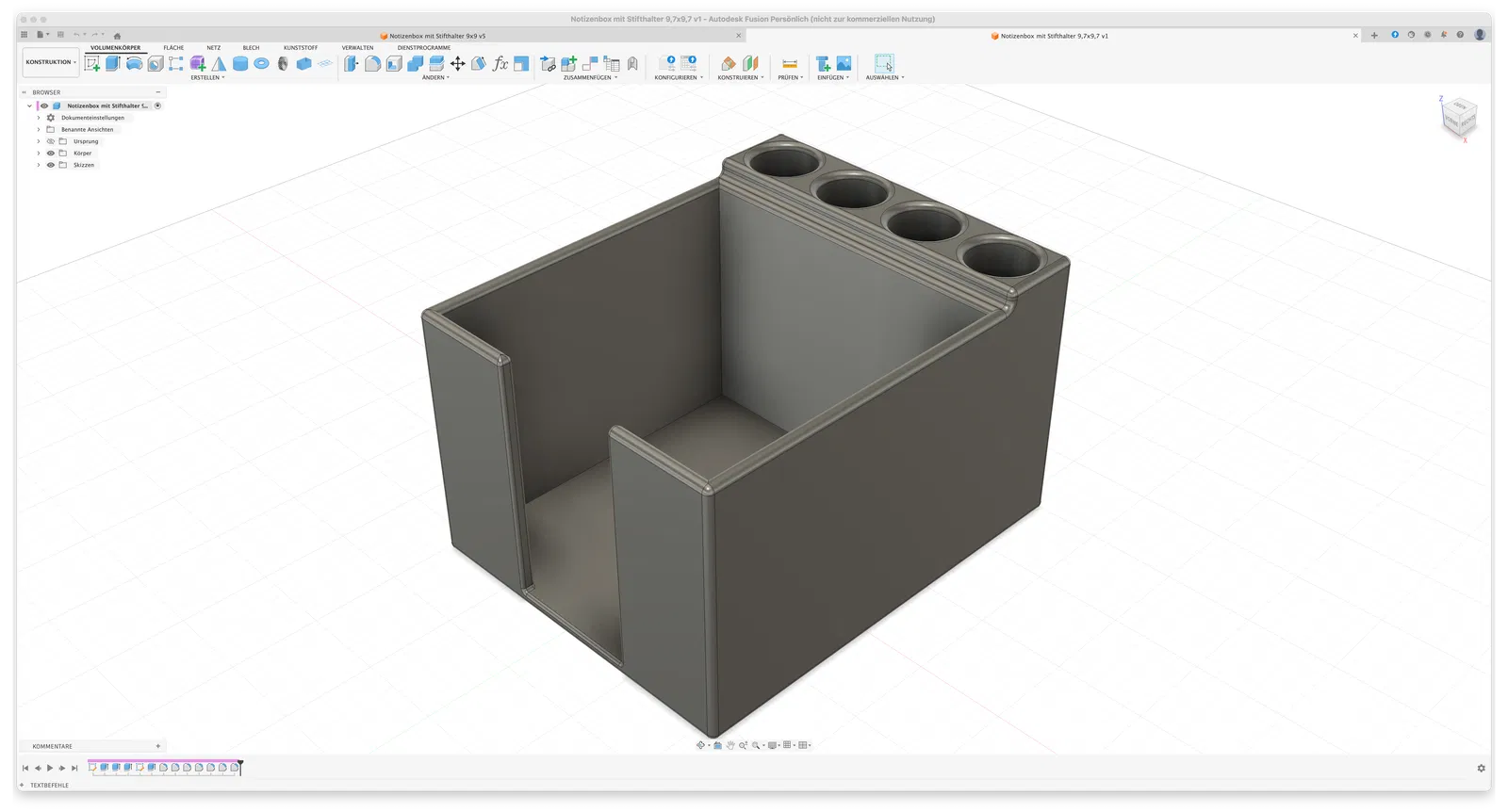
Task: Activate the selection tool above Auswählen
Action: coord(884,63)
